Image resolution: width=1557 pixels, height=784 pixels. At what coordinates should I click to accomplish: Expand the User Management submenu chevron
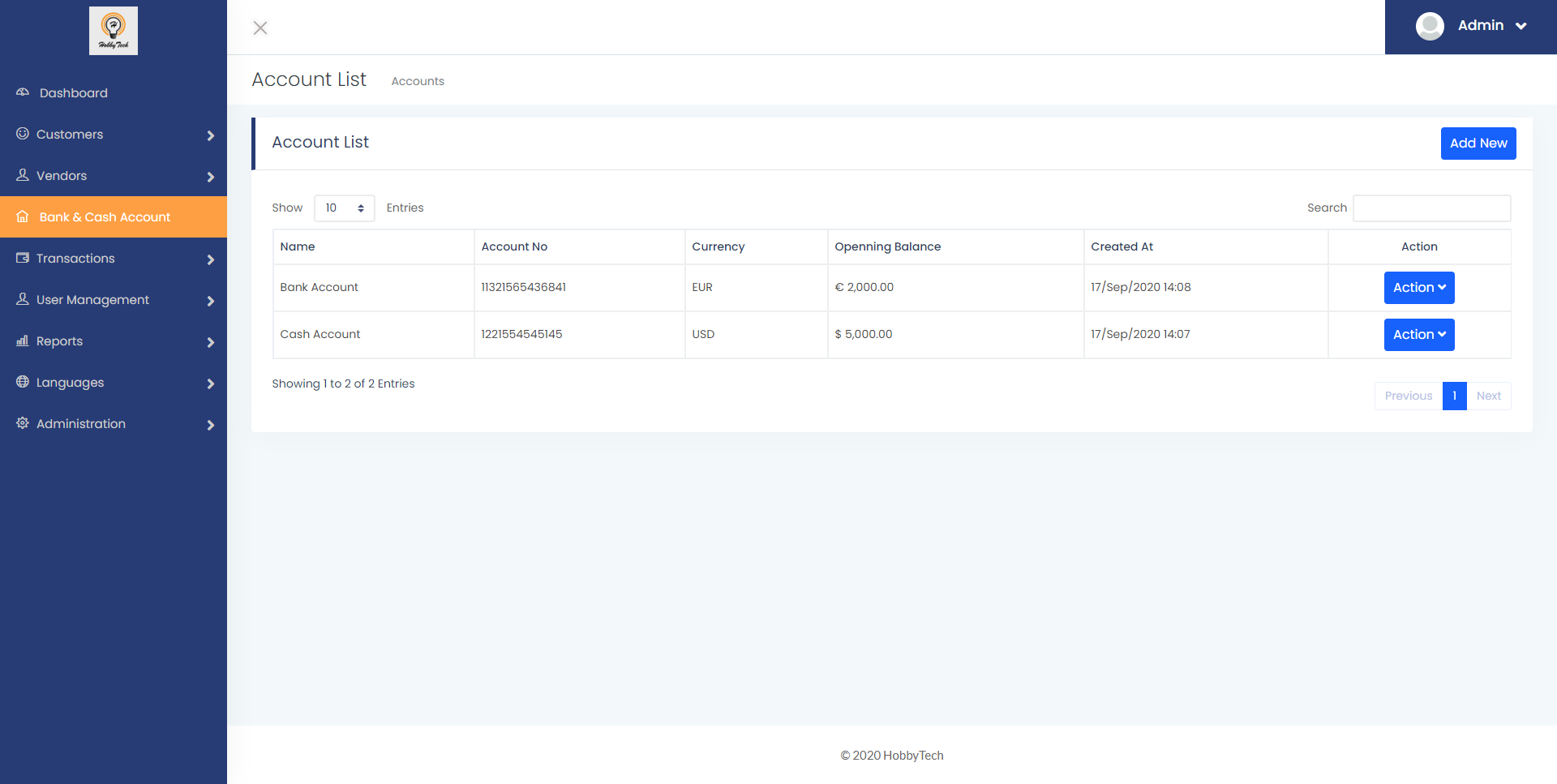point(211,301)
